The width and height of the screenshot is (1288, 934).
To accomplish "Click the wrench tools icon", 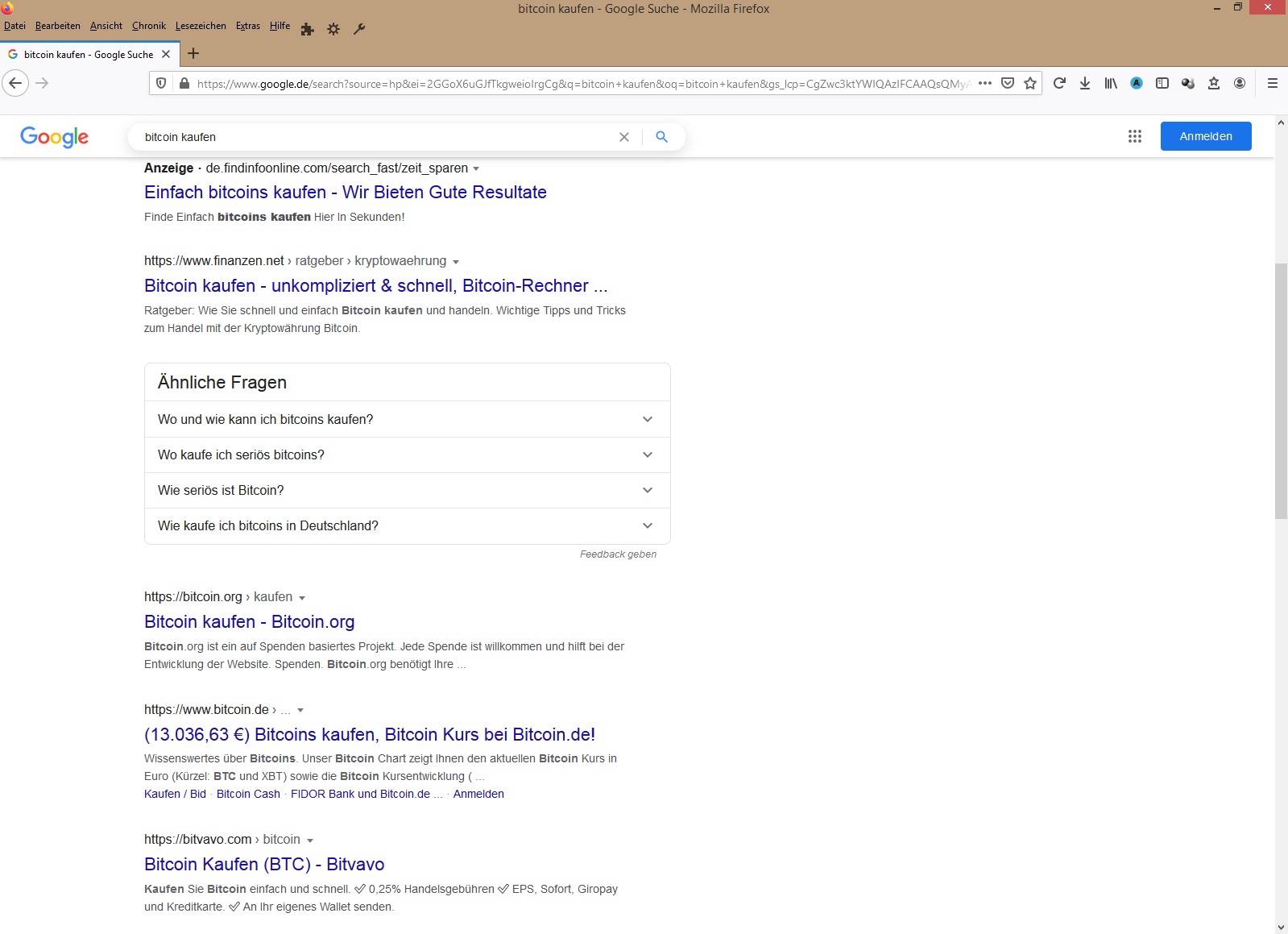I will click(x=359, y=29).
